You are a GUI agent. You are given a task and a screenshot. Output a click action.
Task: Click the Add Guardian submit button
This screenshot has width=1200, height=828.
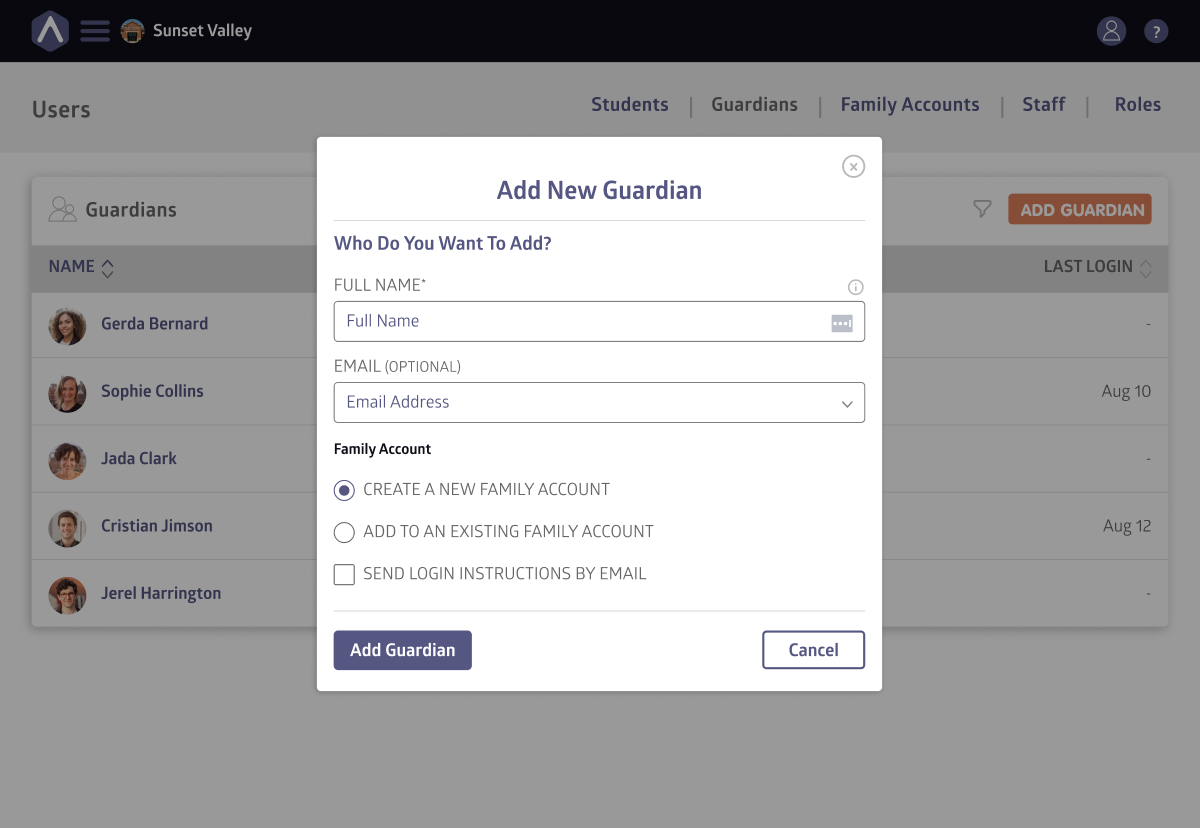coord(402,650)
